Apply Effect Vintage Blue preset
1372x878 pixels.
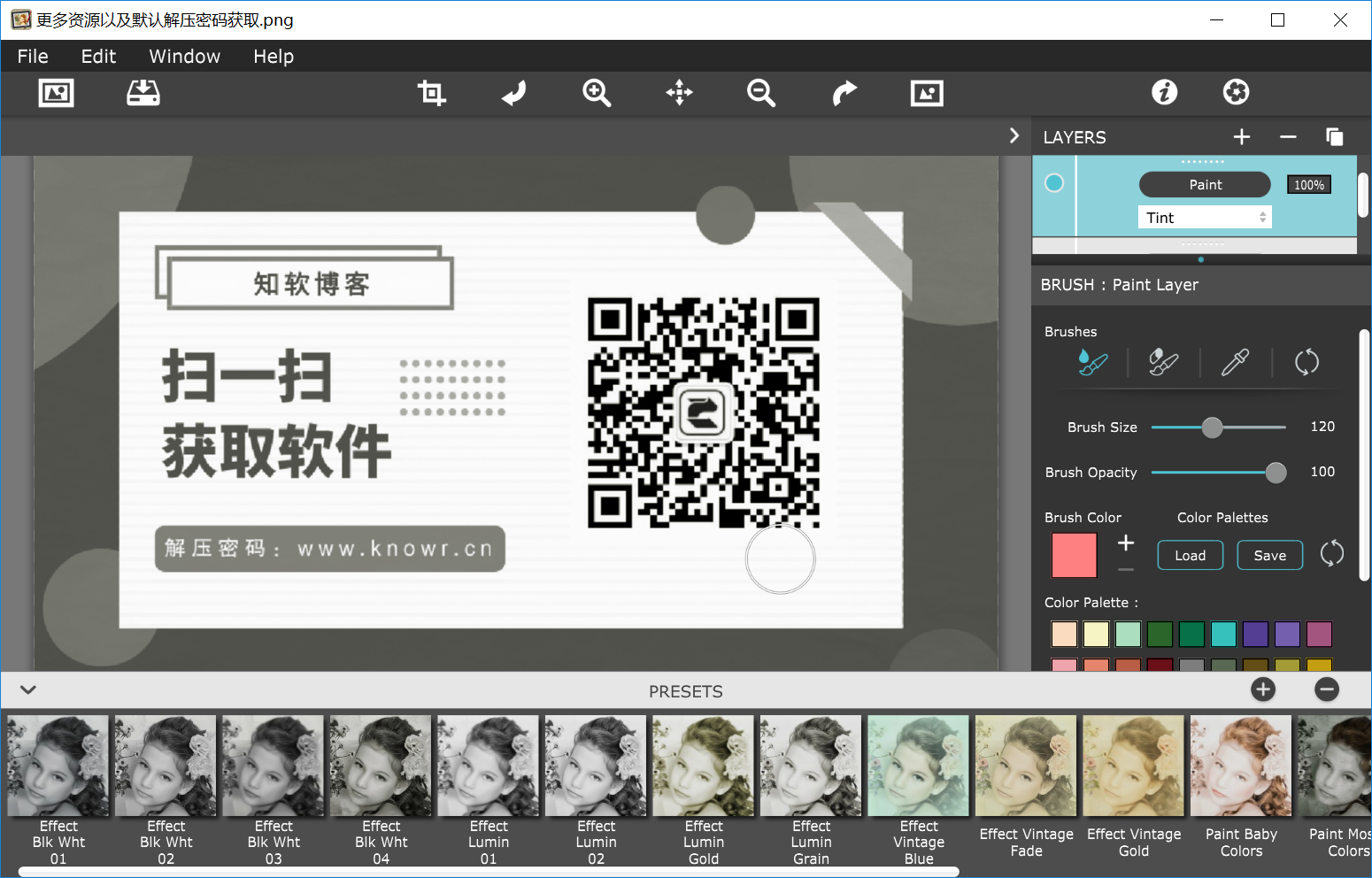[919, 790]
